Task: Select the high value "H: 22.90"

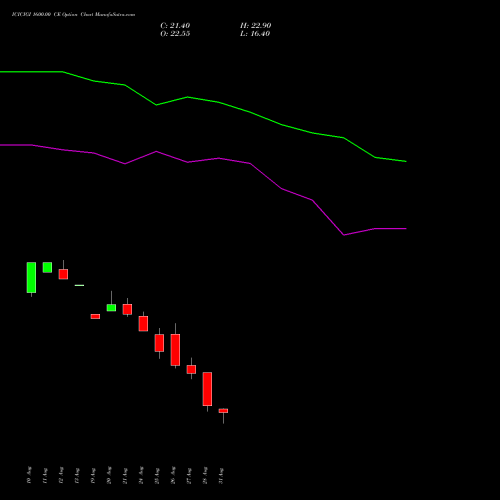Action: 255,26
